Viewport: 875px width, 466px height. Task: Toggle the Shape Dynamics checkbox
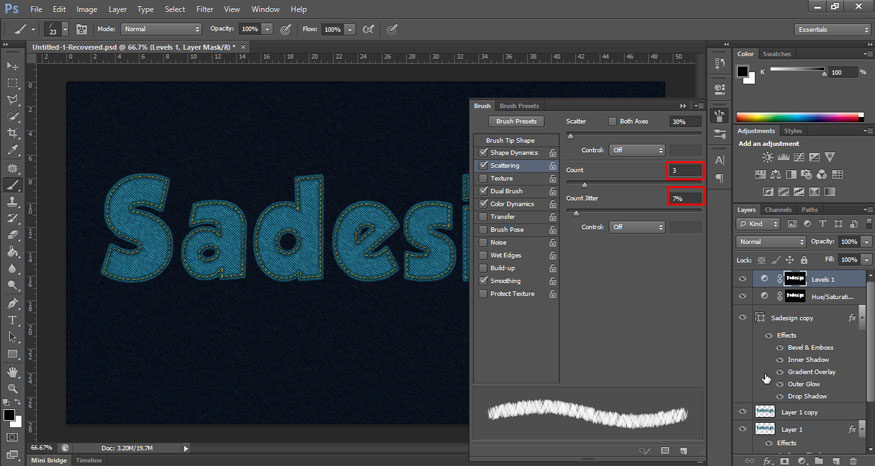click(x=483, y=152)
